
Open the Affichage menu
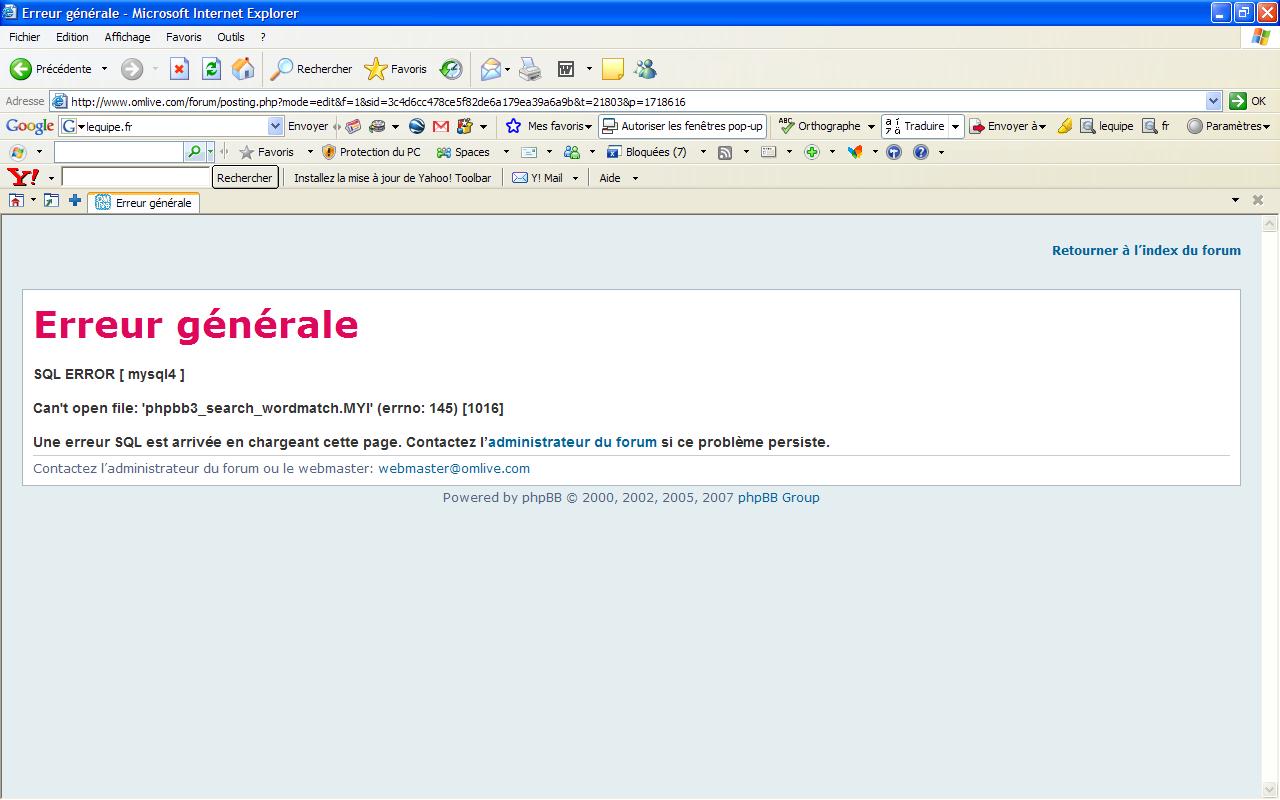tap(127, 37)
